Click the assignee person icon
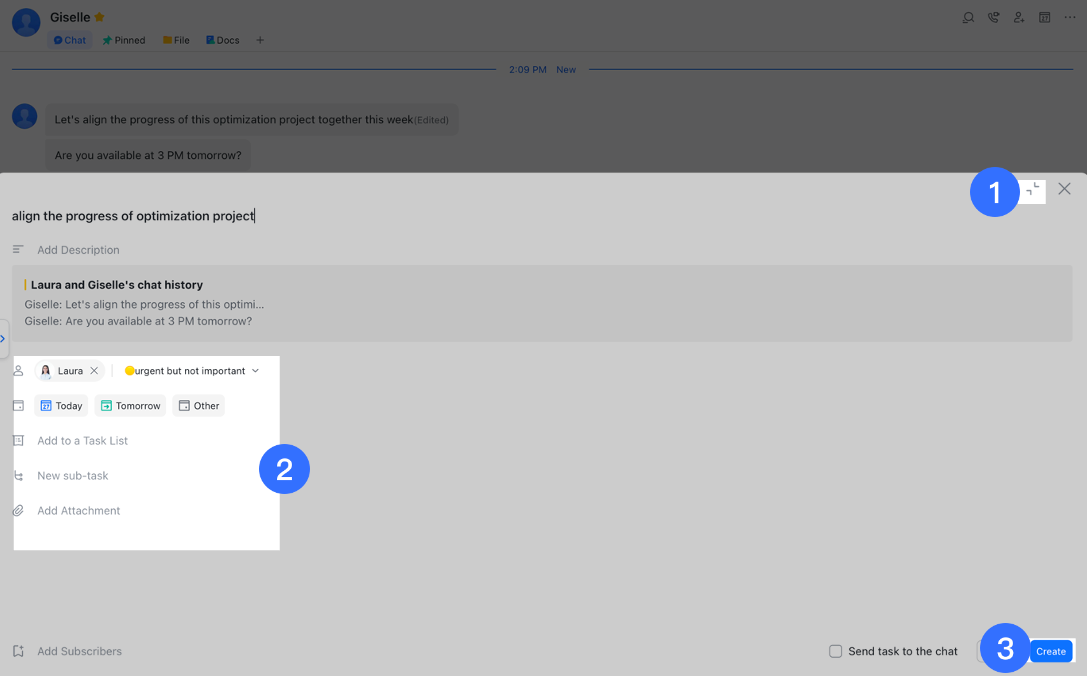Image resolution: width=1088 pixels, height=676 pixels. [x=17, y=370]
